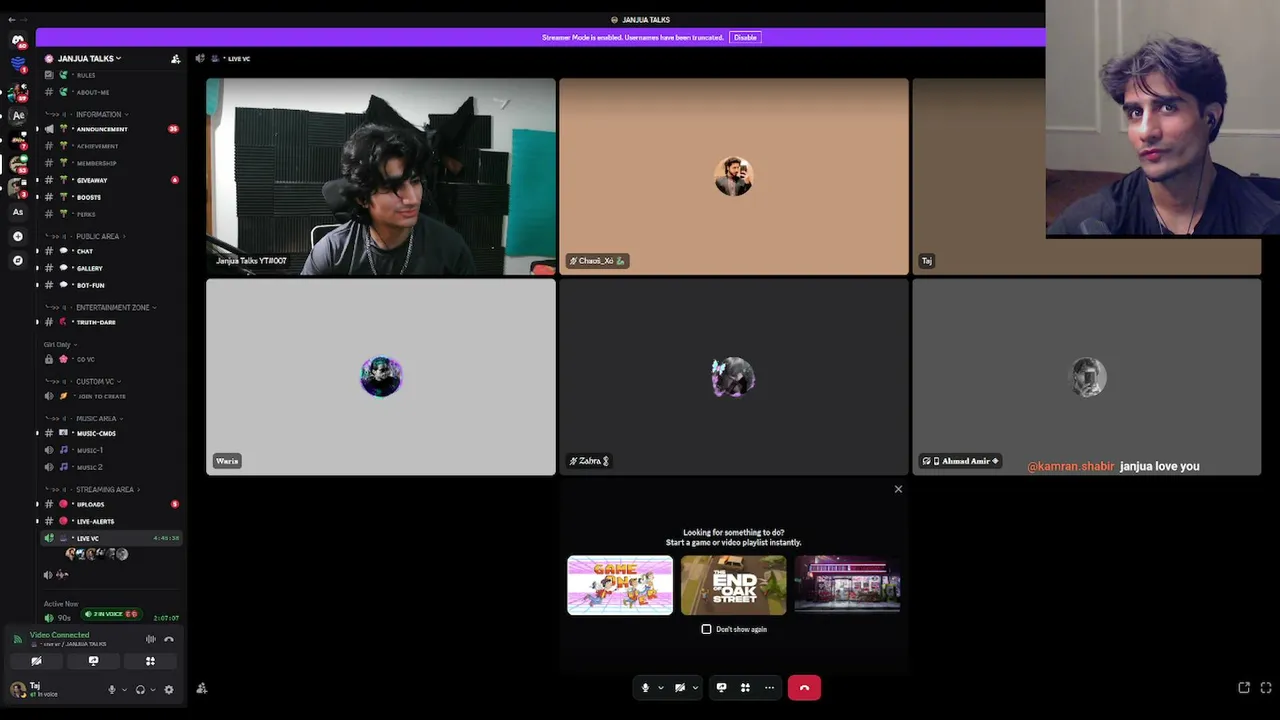Image resolution: width=1280 pixels, height=720 pixels.
Task: Open more options ellipsis in call controls
Action: tap(769, 688)
